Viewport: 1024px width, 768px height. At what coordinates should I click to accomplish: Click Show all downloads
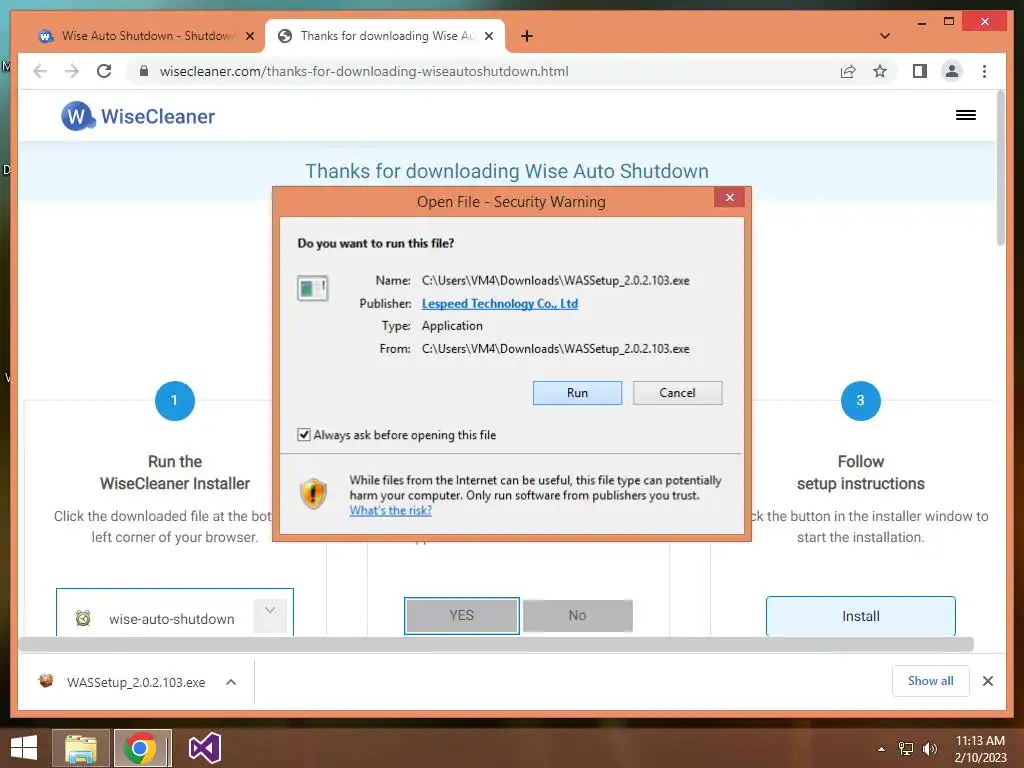pyautogui.click(x=931, y=681)
